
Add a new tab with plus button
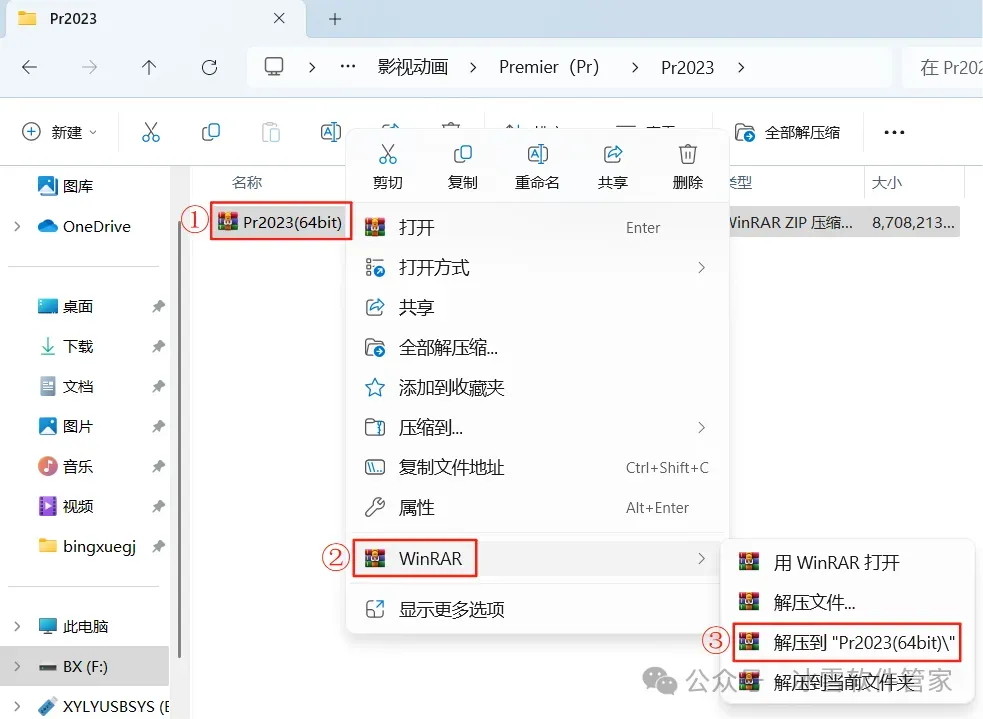335,19
